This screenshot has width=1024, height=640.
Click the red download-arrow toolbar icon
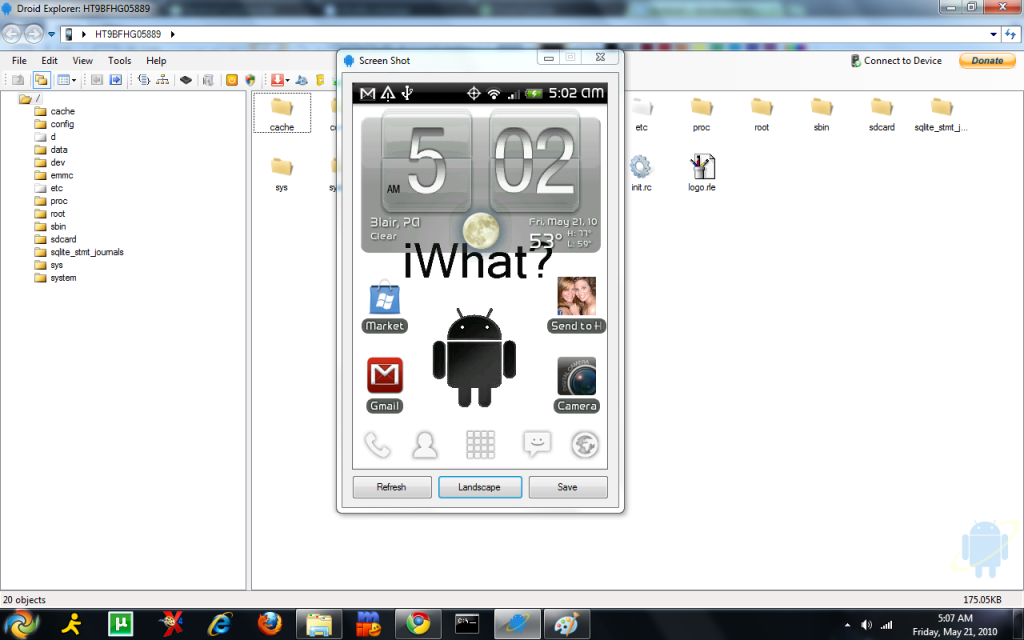pyautogui.click(x=278, y=80)
